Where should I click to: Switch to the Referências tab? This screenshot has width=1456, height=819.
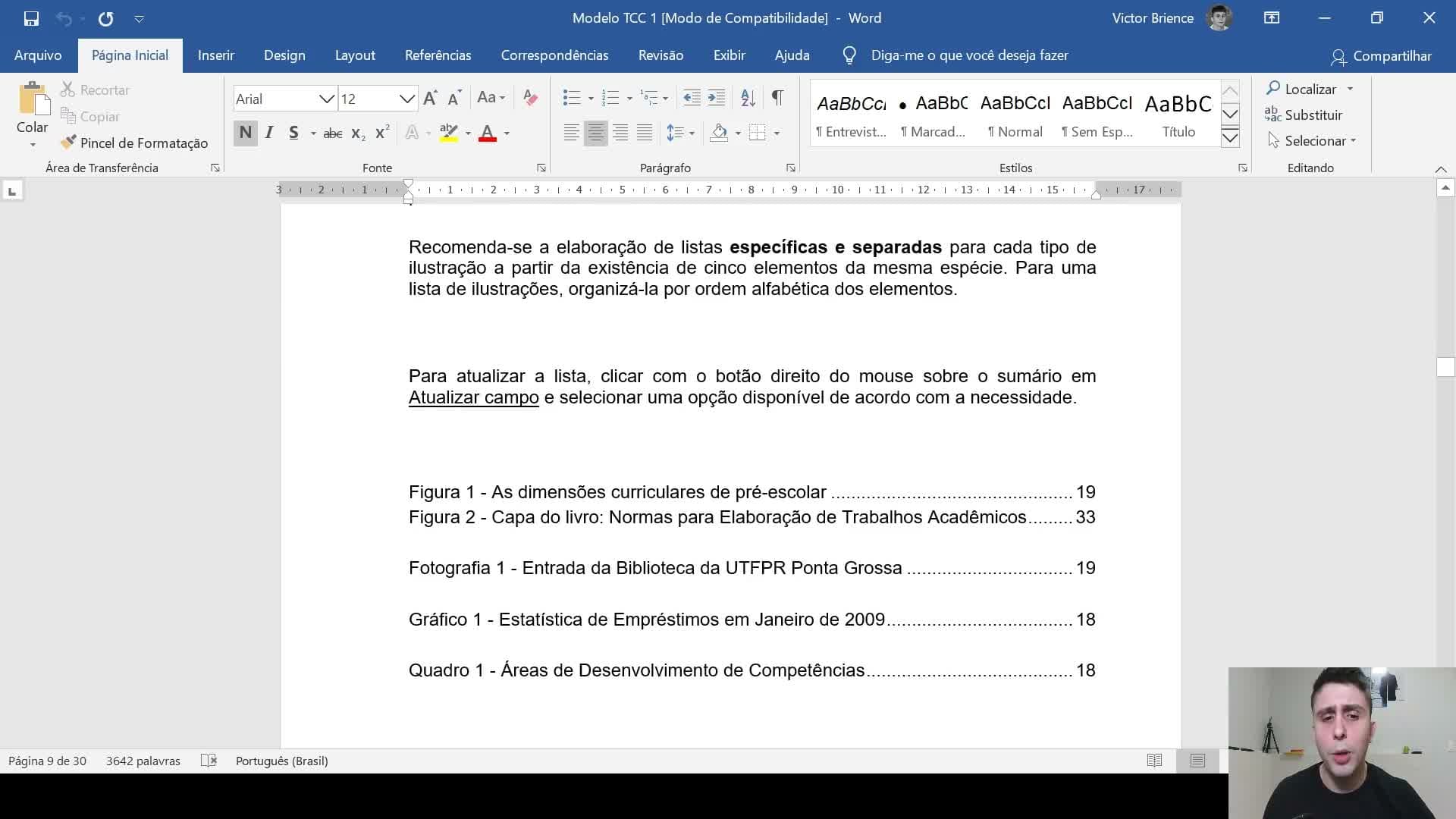tap(438, 55)
